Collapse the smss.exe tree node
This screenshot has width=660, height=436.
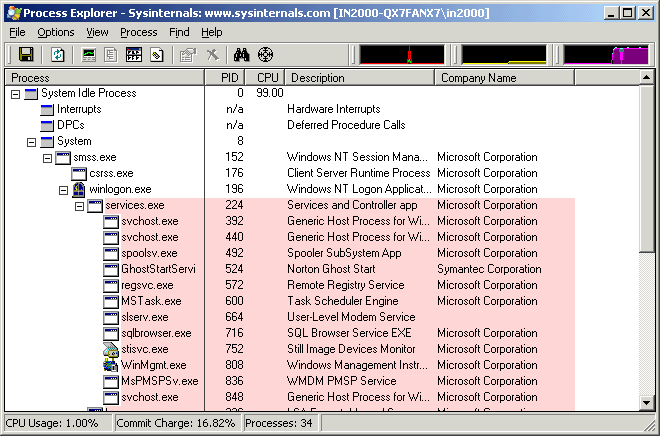48,158
